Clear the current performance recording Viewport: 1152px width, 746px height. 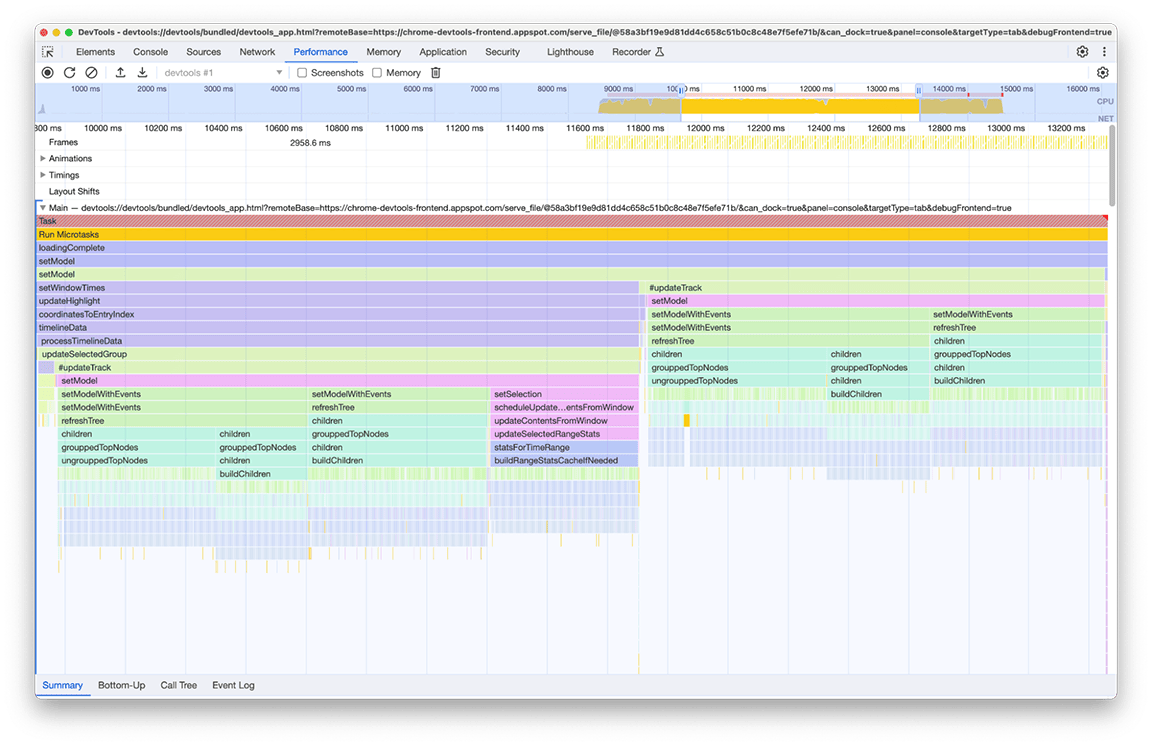coord(91,72)
